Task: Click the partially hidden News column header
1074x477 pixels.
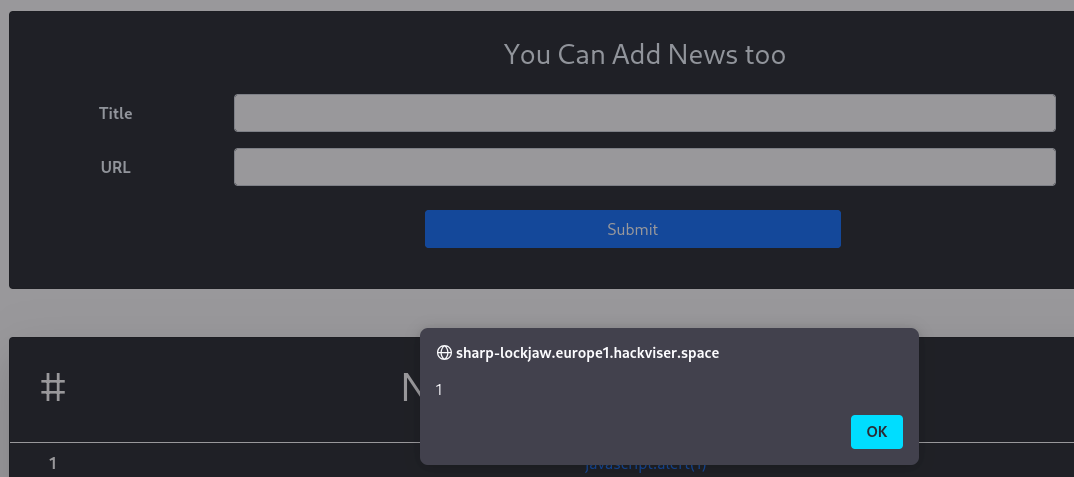Action: click(410, 388)
